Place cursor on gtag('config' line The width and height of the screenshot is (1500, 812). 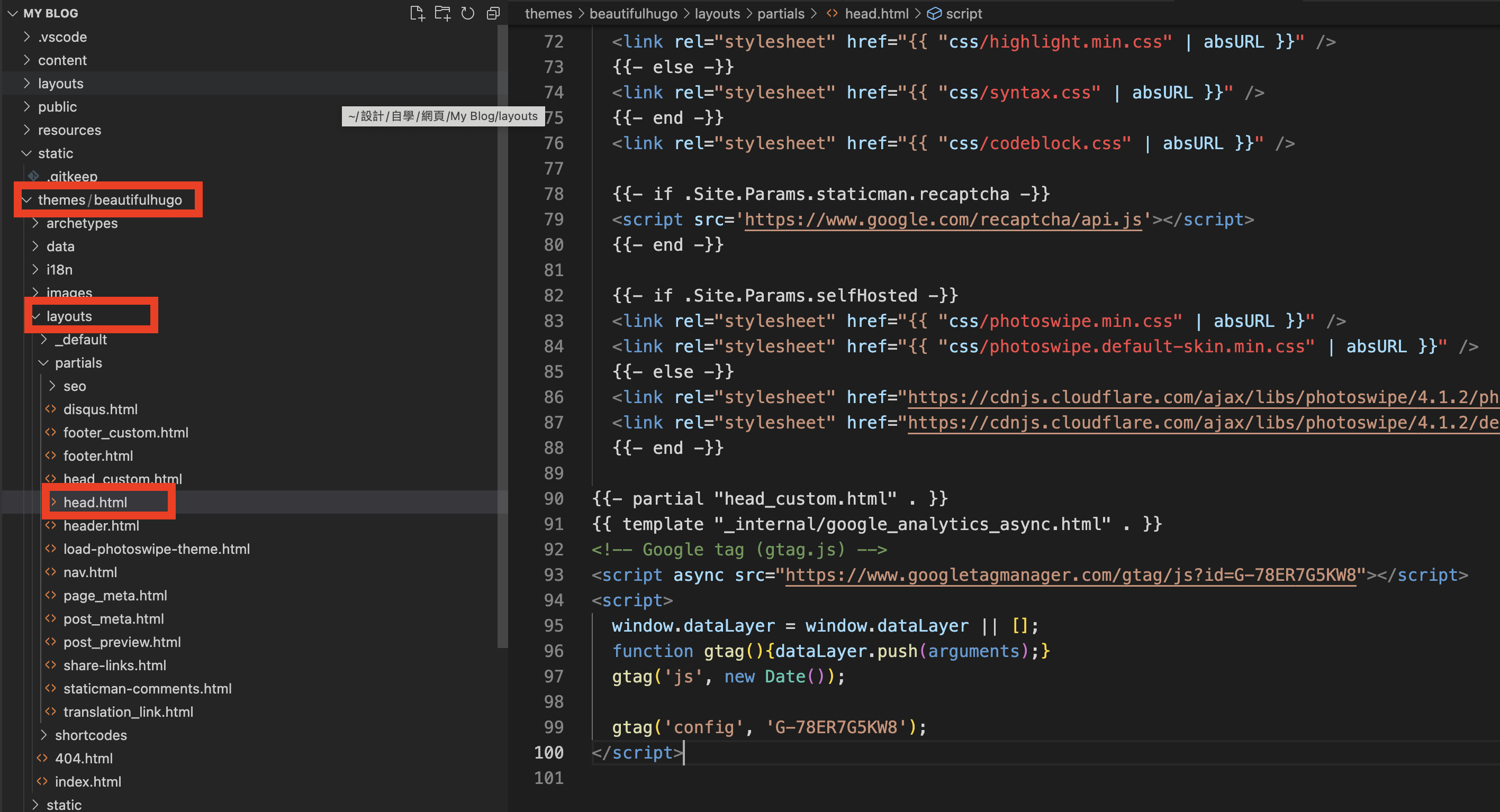coord(769,727)
